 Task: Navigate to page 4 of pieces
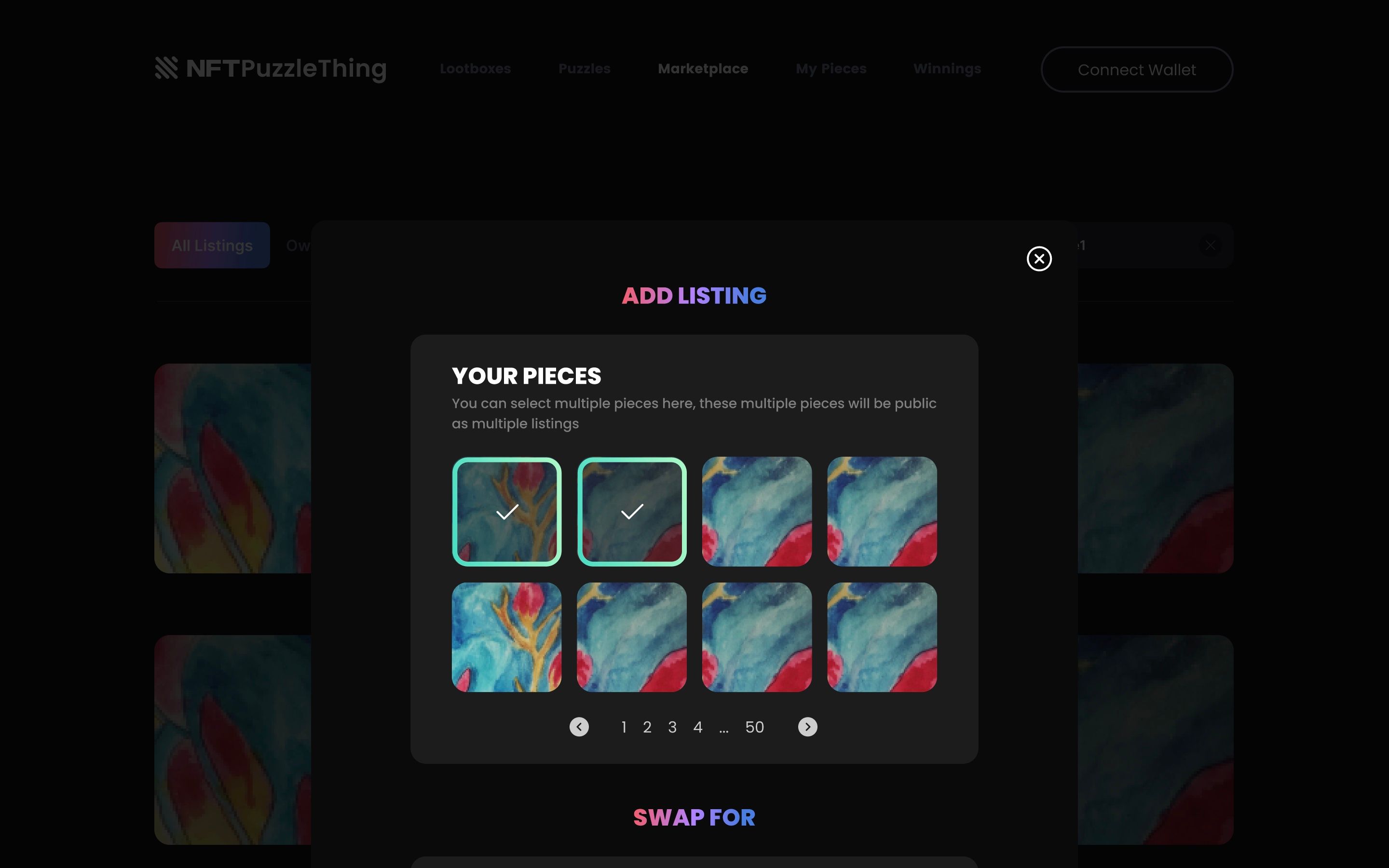coord(697,727)
